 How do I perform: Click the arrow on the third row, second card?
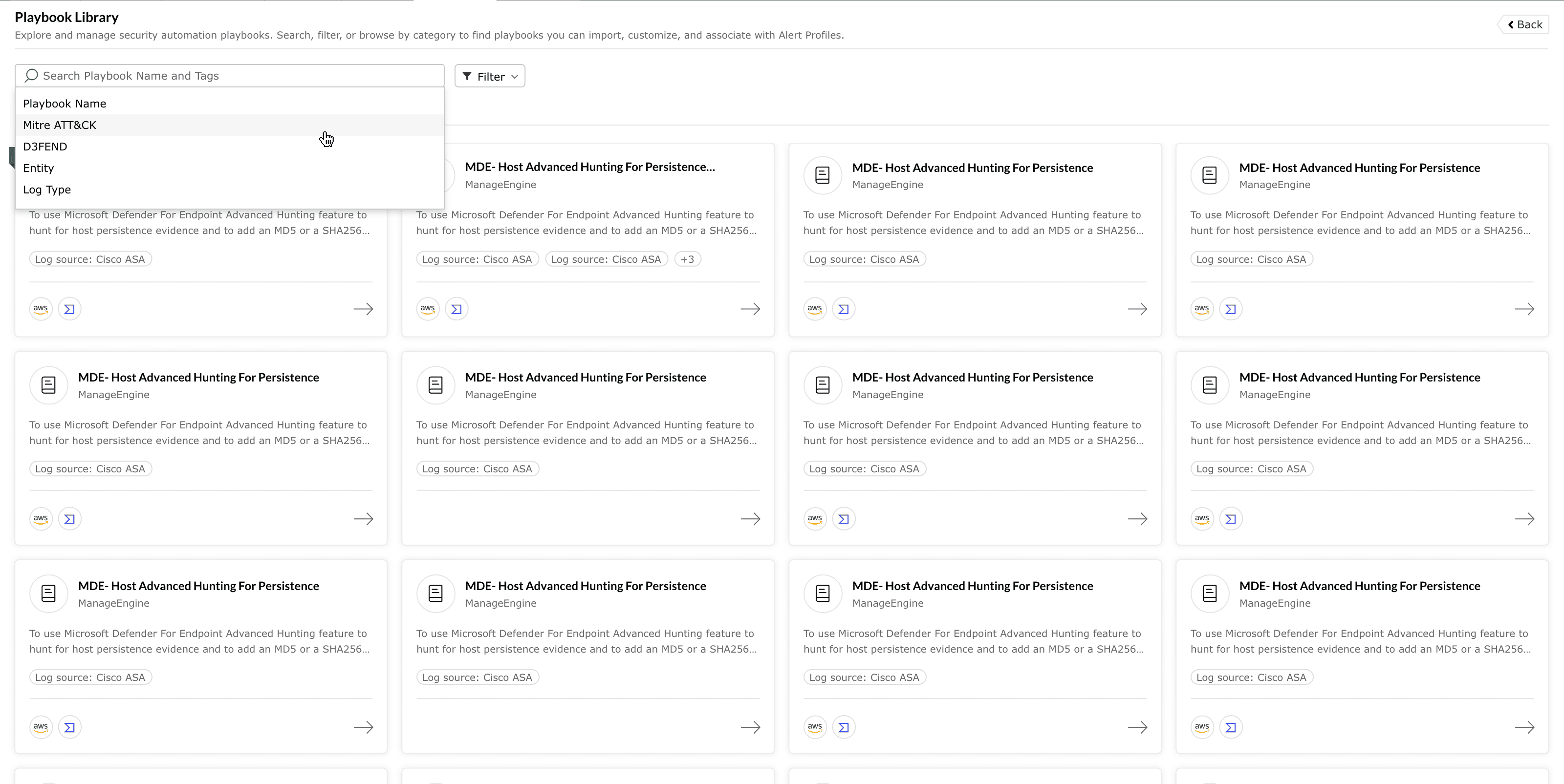click(750, 727)
